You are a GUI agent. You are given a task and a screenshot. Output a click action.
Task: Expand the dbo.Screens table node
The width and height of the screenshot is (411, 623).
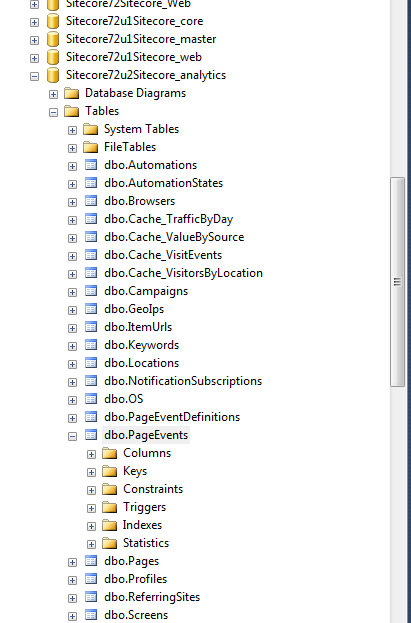pos(72,616)
